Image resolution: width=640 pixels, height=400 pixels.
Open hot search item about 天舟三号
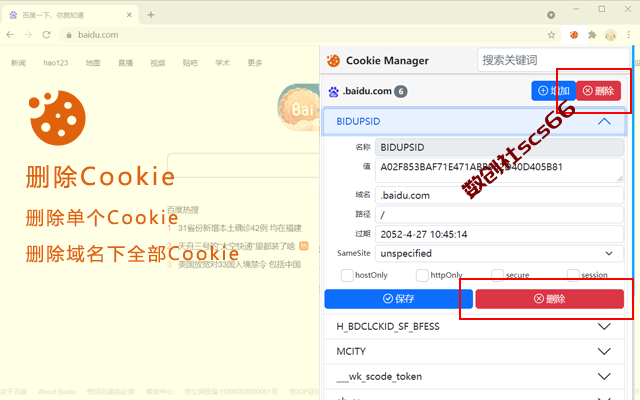tap(236, 246)
